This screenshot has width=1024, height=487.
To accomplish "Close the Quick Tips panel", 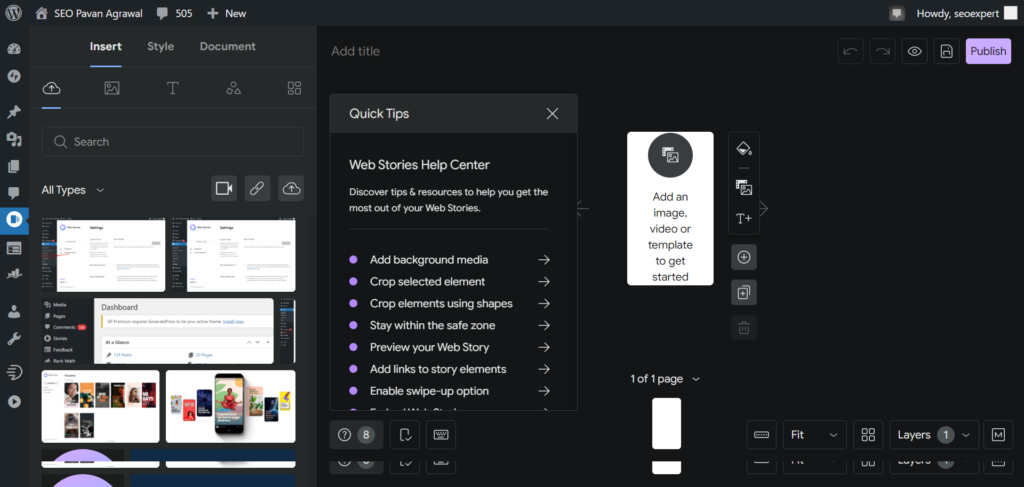I will pos(552,114).
